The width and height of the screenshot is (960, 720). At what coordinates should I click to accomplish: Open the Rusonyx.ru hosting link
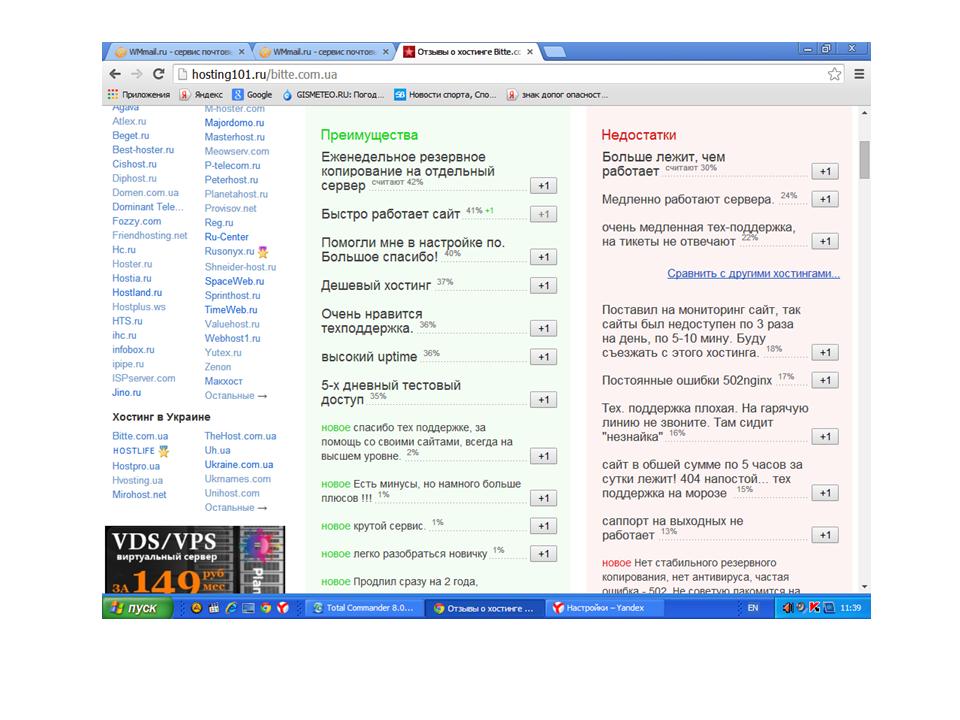(x=230, y=251)
